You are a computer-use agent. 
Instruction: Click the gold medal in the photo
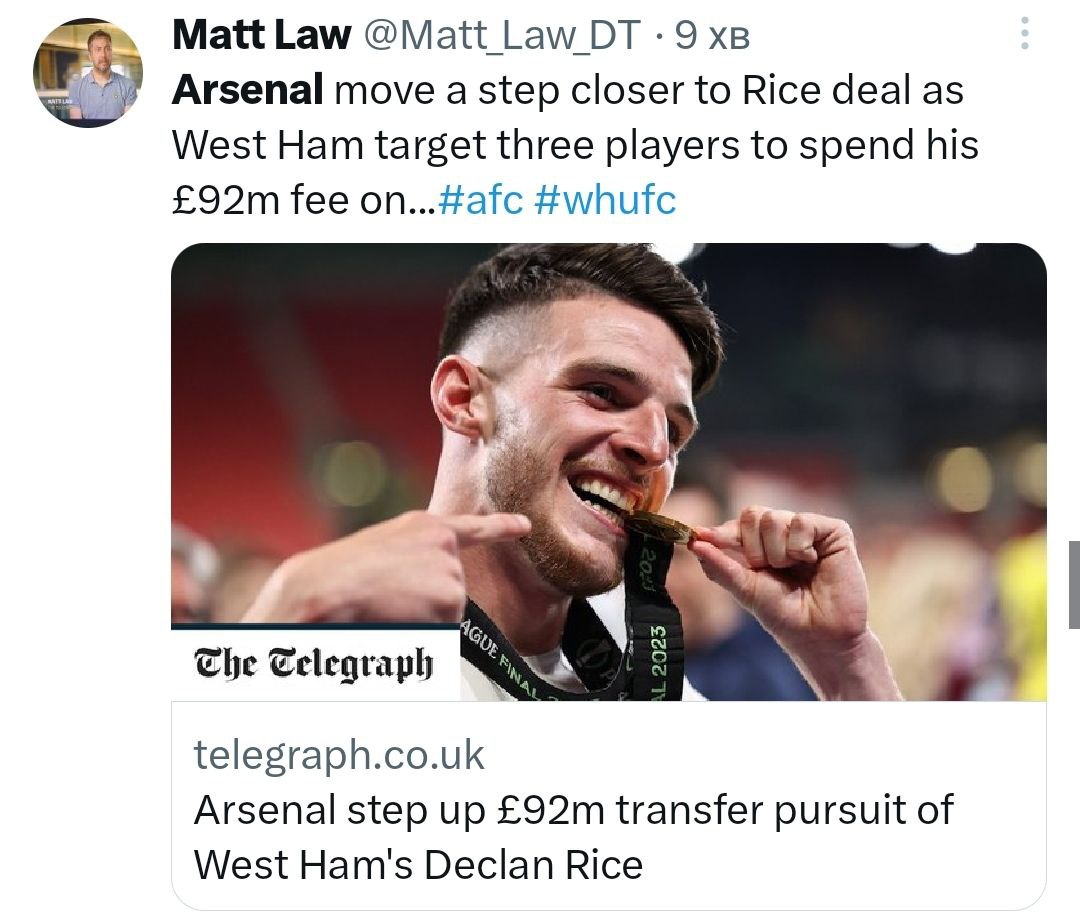pyautogui.click(x=660, y=526)
